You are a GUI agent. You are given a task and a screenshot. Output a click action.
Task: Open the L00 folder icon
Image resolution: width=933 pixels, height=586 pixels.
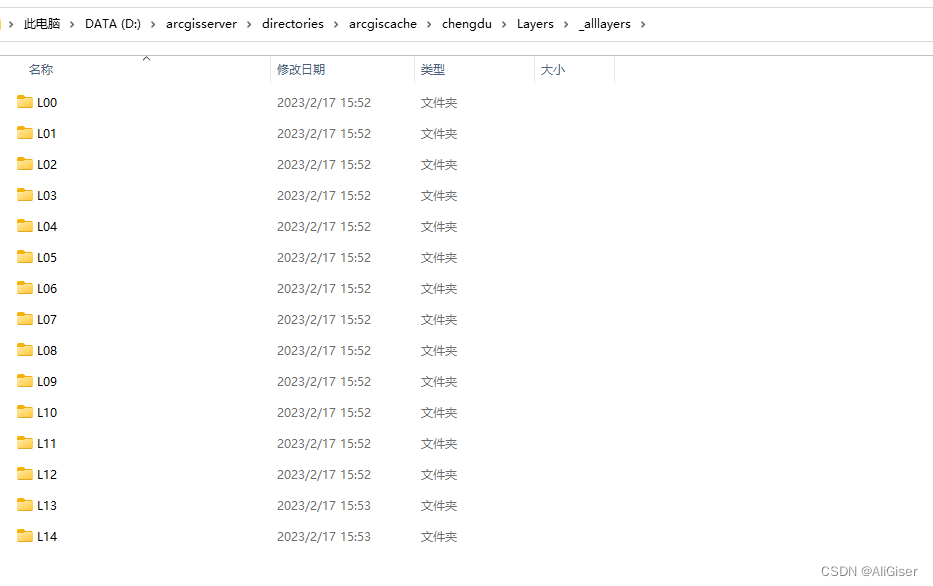pos(25,101)
